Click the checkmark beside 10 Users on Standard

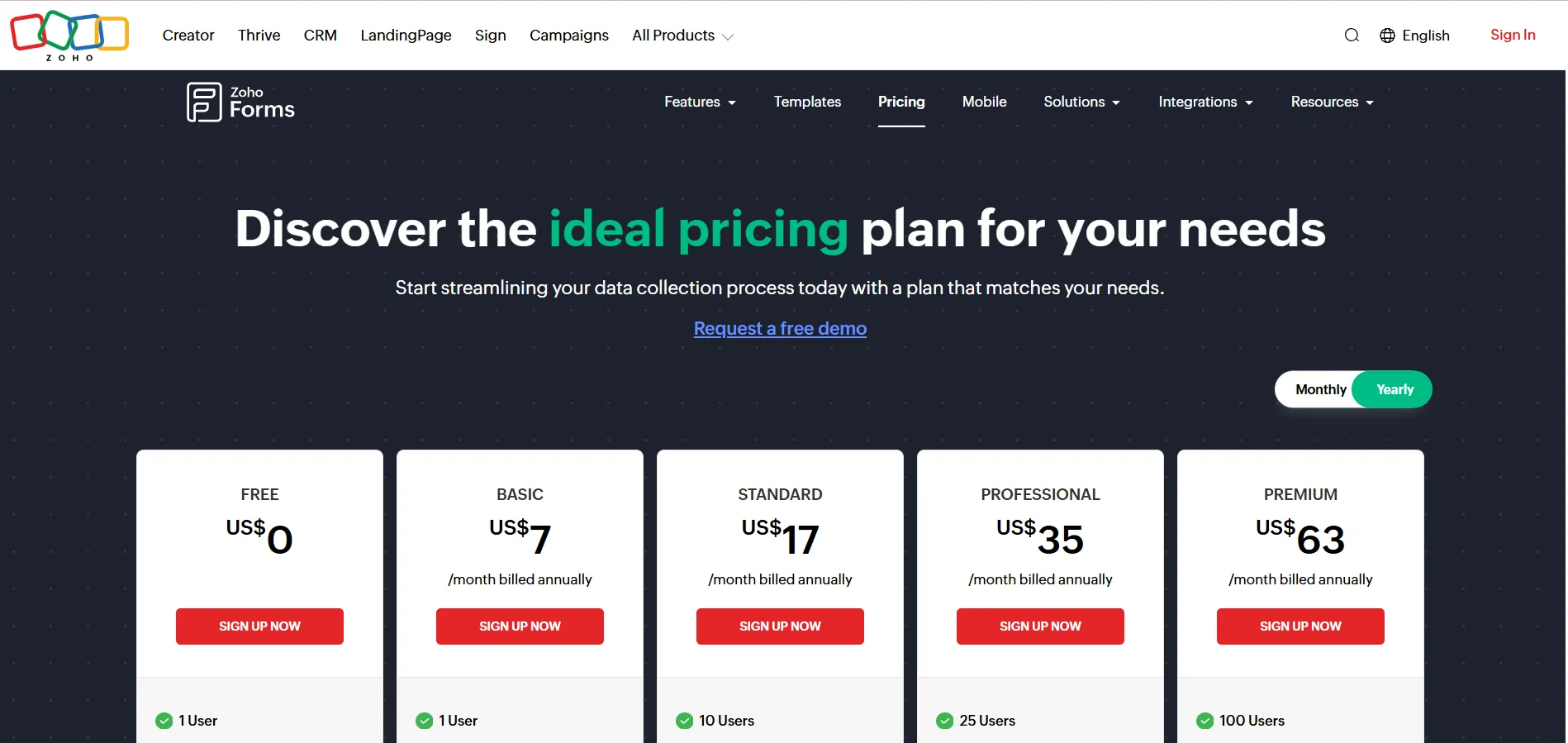tap(684, 720)
